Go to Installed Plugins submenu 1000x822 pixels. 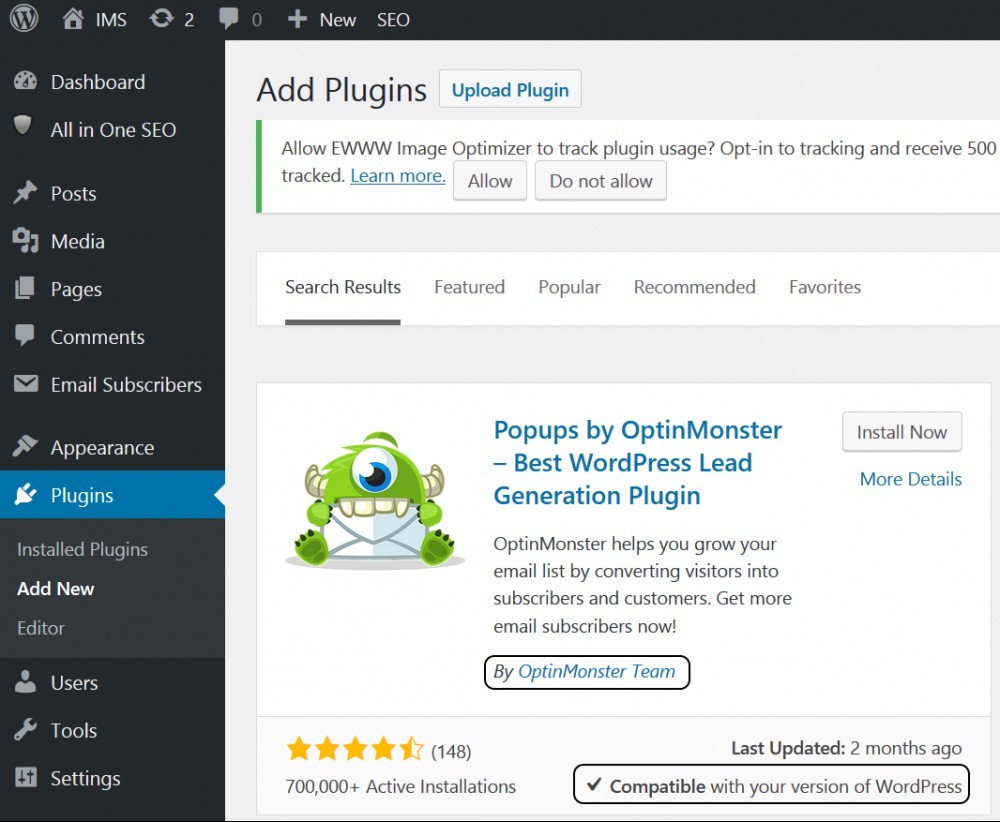[x=82, y=549]
